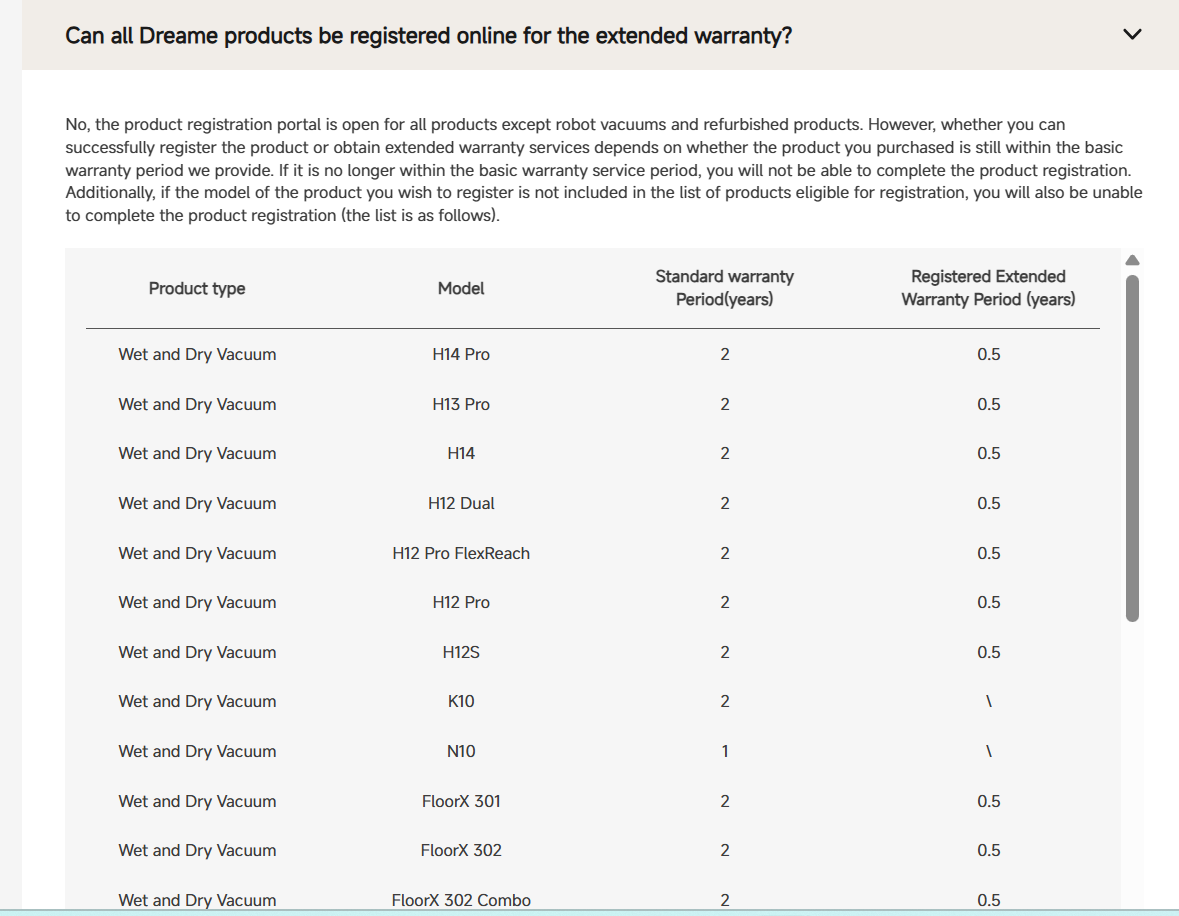1179x916 pixels.
Task: Click the standard warranty '1' for N10
Action: (x=725, y=751)
